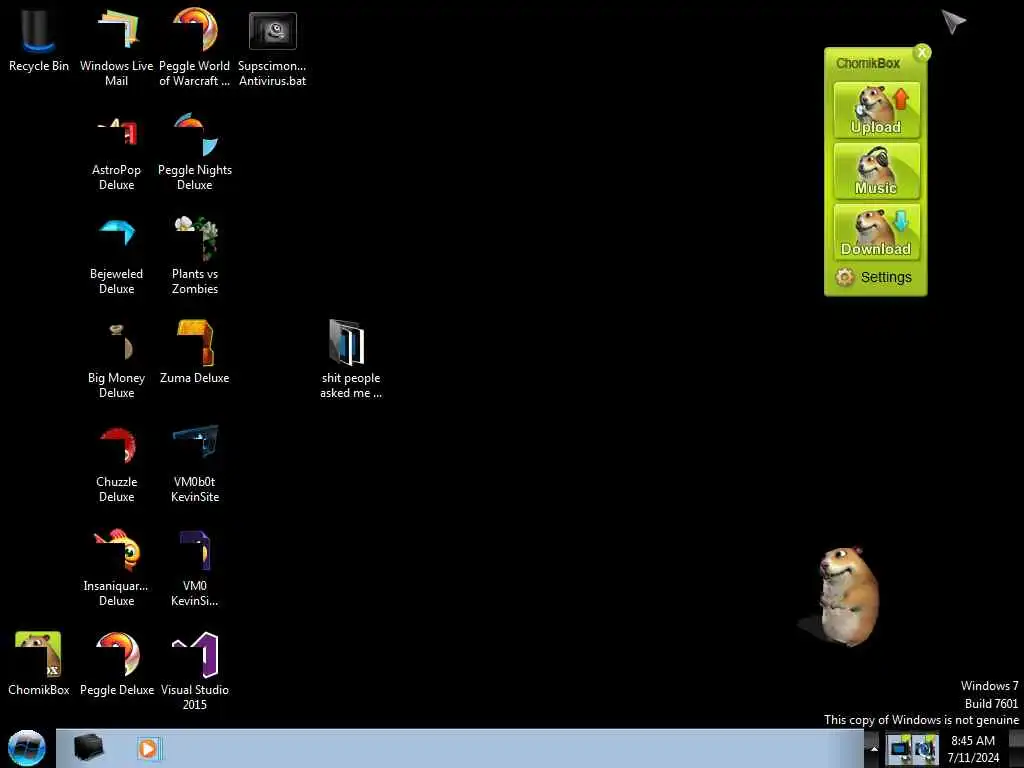Select the Recycle Bin desktop icon
Image resolution: width=1024 pixels, height=768 pixels.
click(39, 39)
